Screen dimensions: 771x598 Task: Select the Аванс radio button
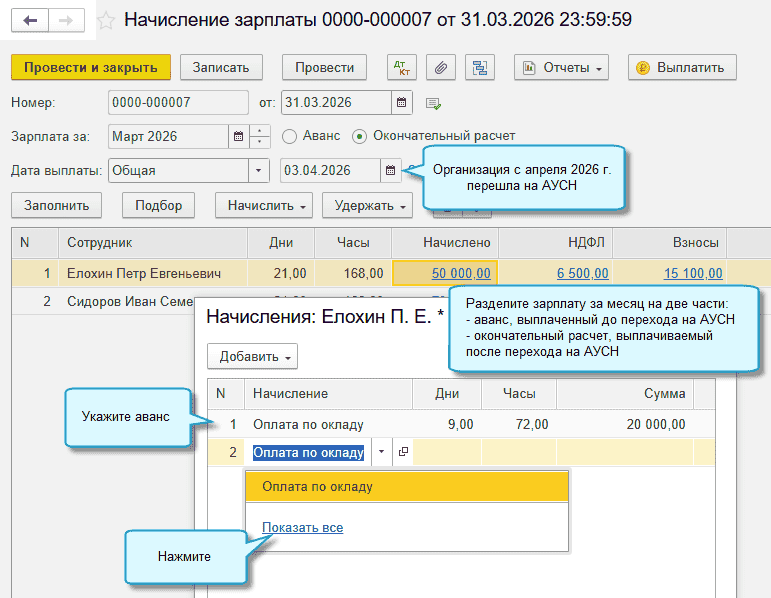click(x=290, y=136)
